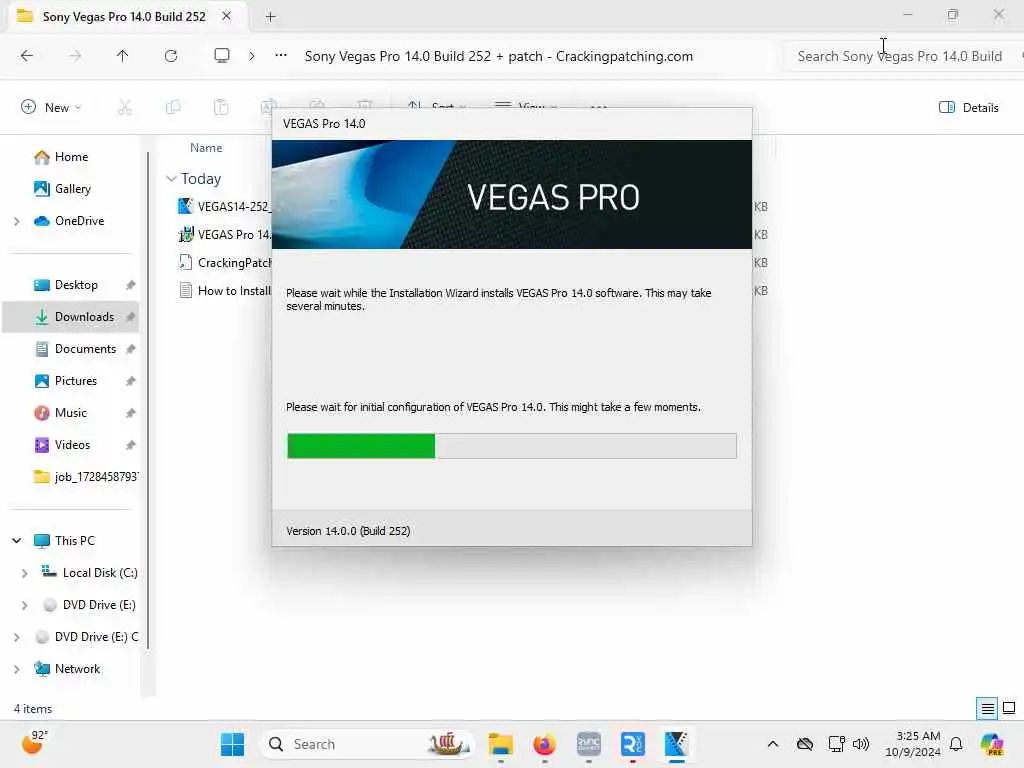Expand Local Disk (C:) node
This screenshot has width=1024, height=768.
[24, 573]
